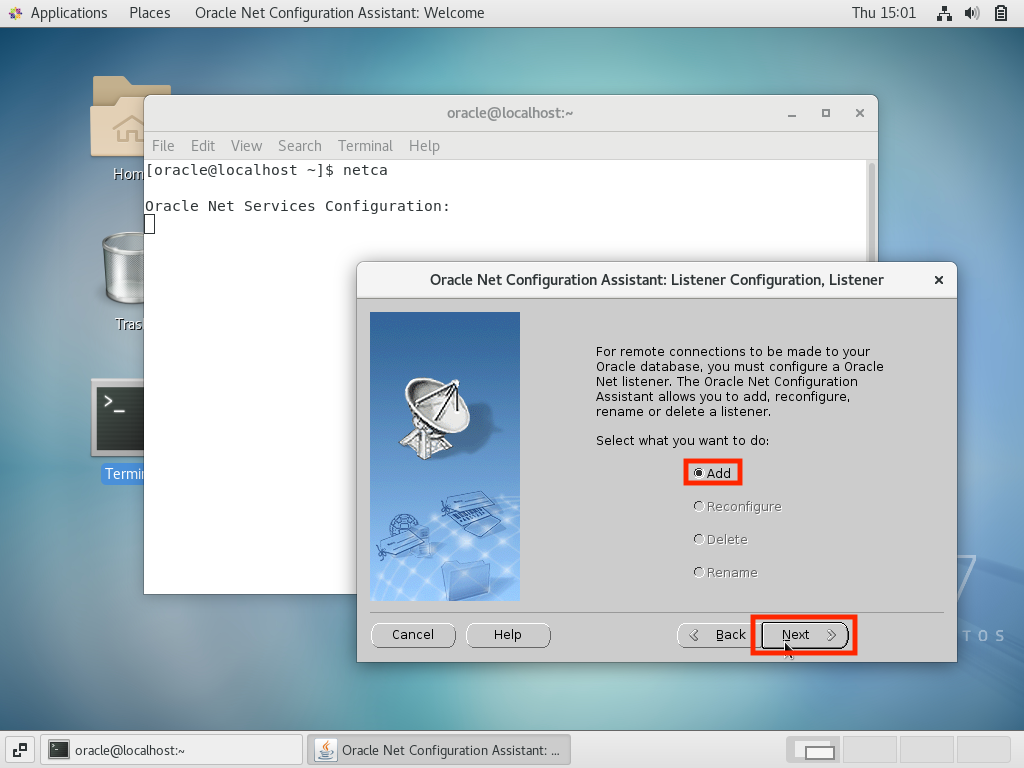Click the clipboard icon in top panel
1024x768 pixels.
coord(1000,13)
